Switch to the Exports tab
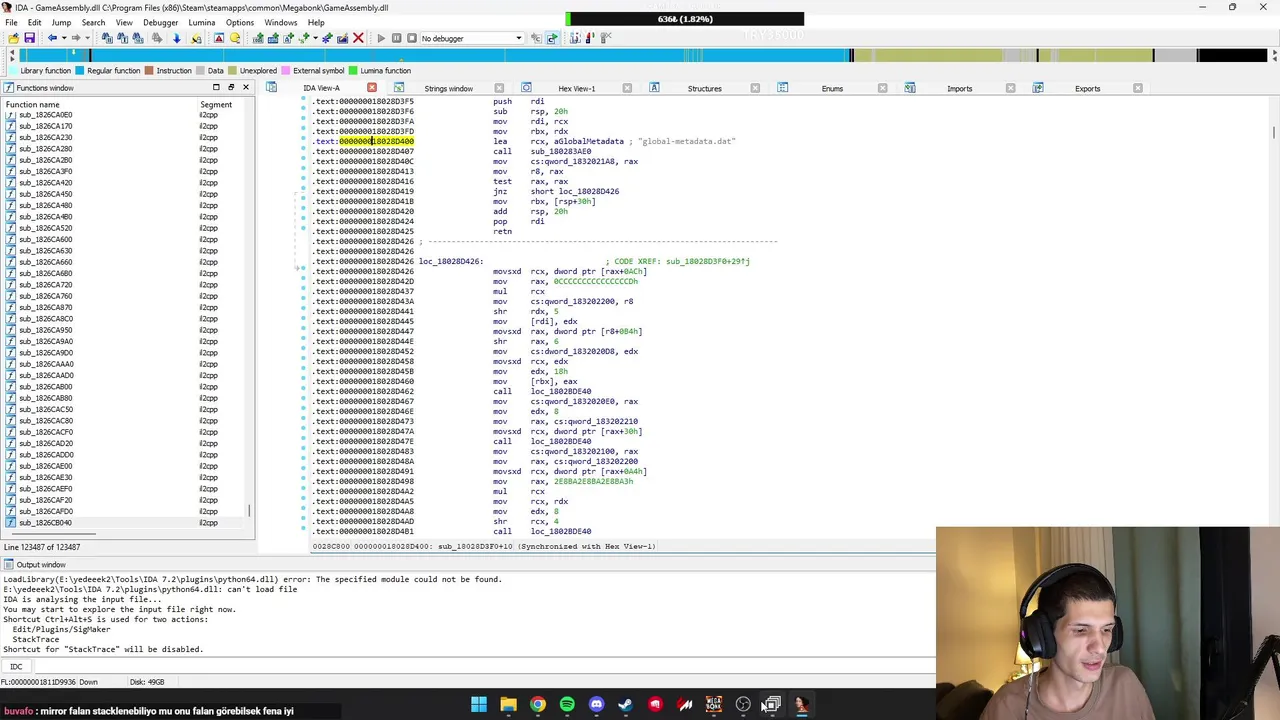The image size is (1280, 720). tap(1087, 88)
